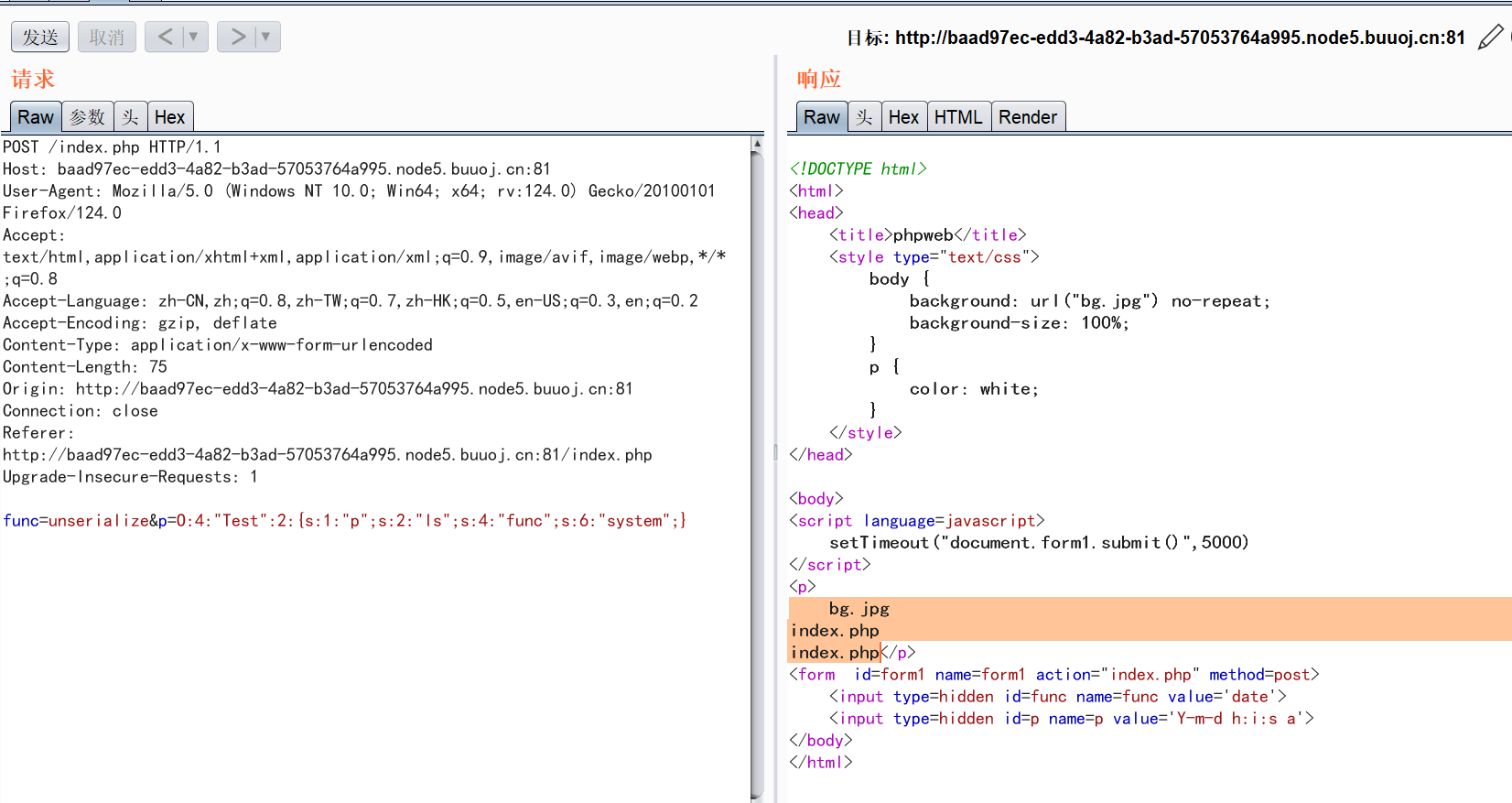
Task: Click the setTimeout line in response
Action: pos(1039,542)
